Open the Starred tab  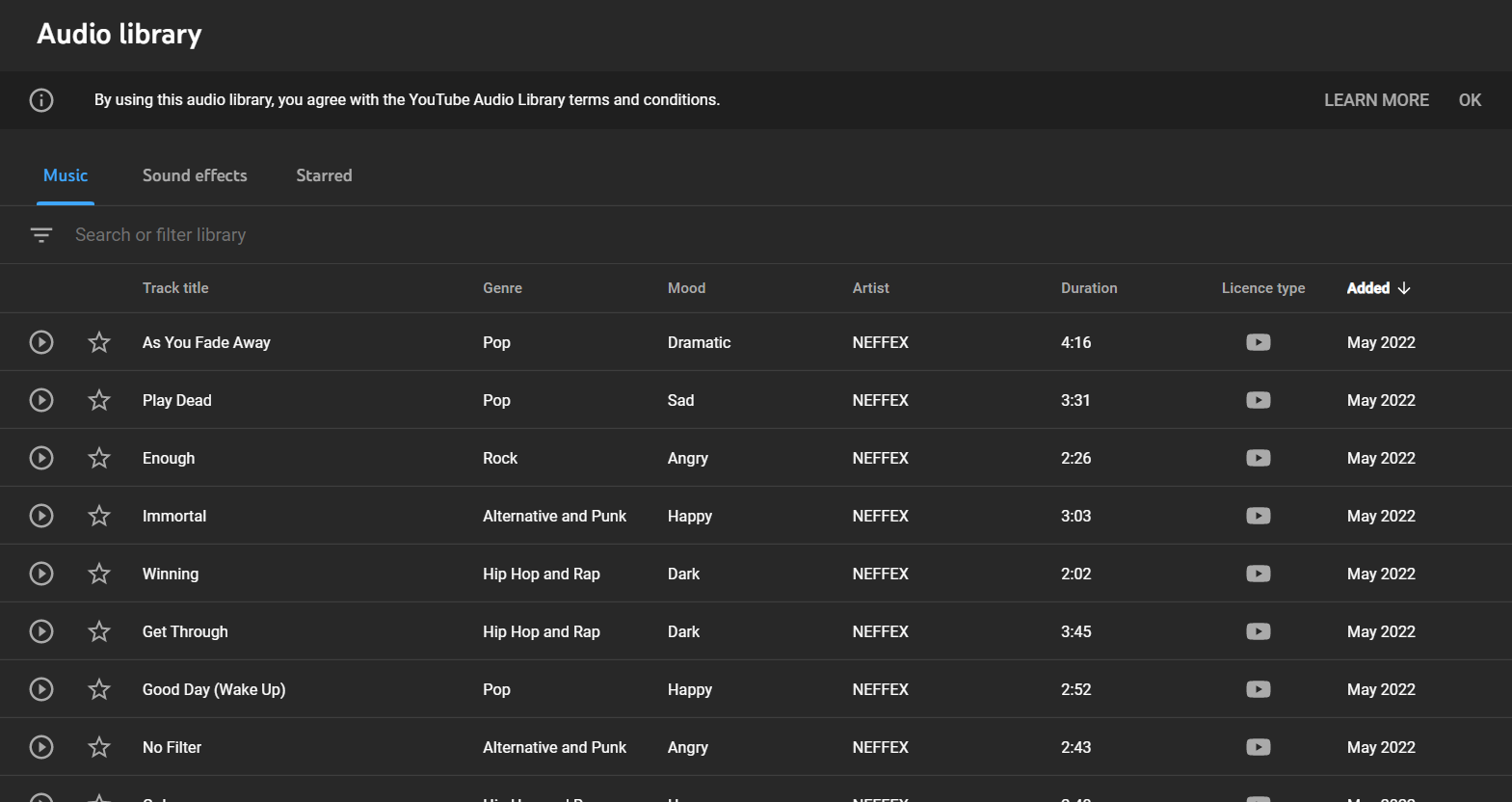coord(324,175)
